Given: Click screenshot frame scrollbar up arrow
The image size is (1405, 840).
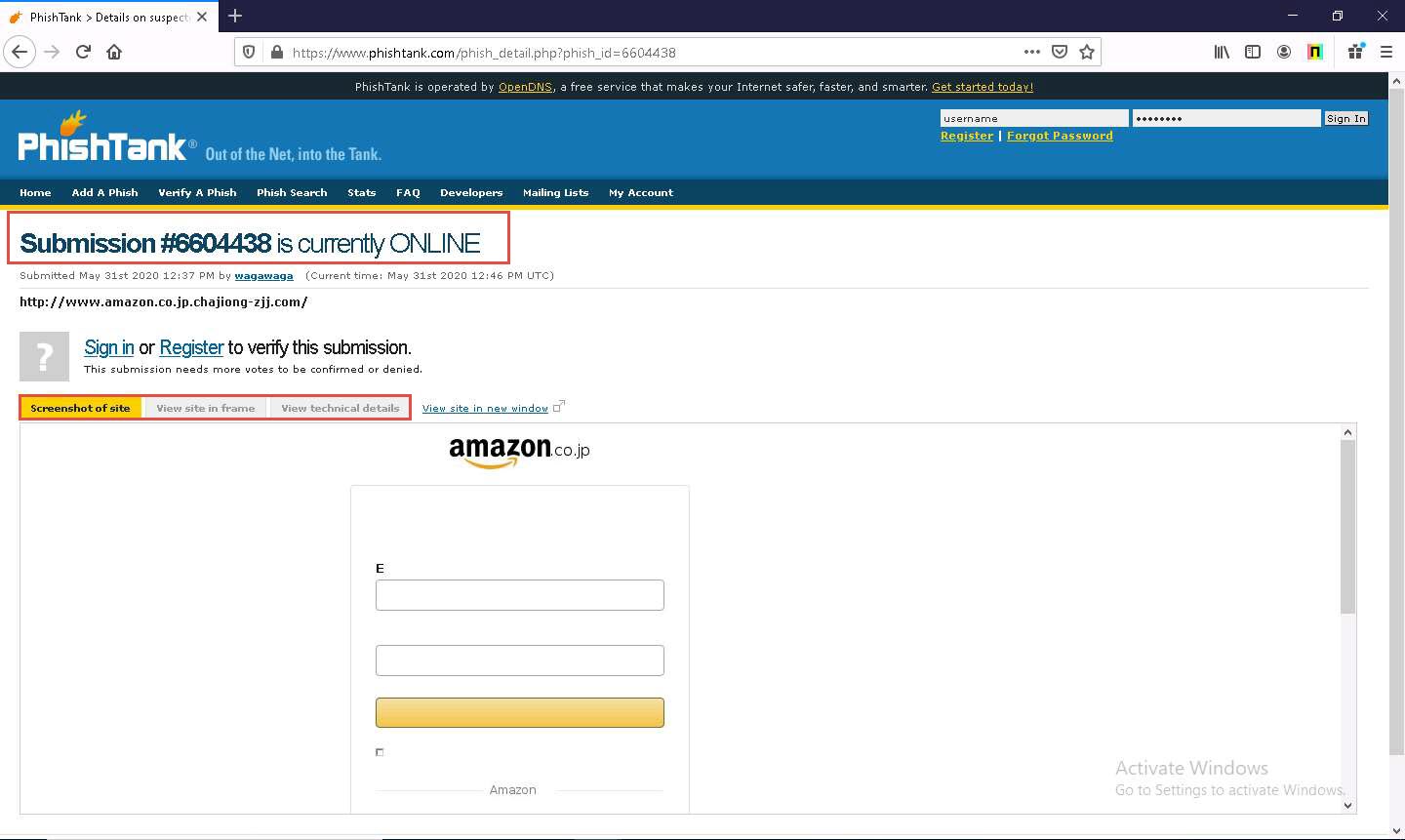Looking at the screenshot, I should click(x=1347, y=432).
